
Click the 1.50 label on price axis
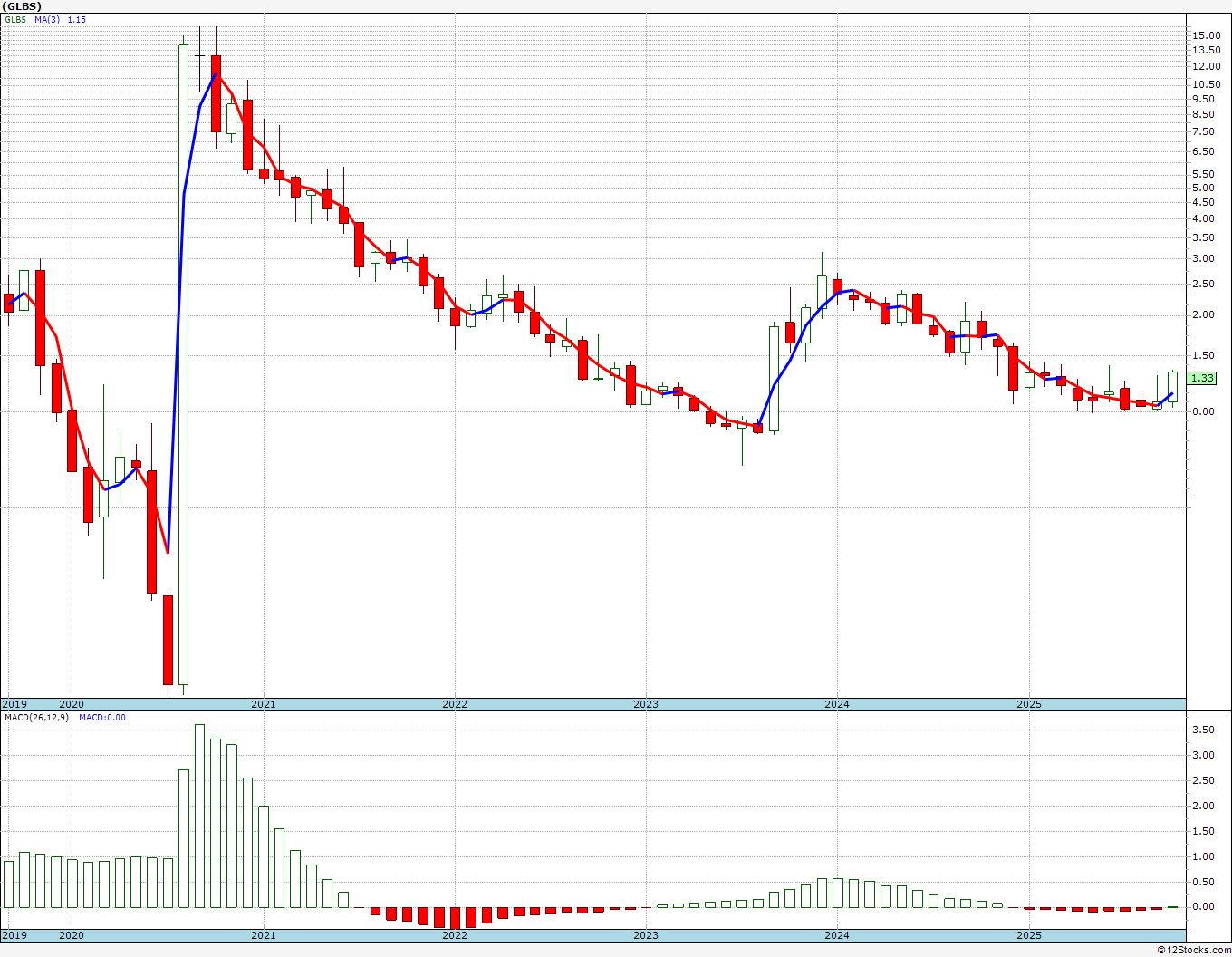coord(1202,355)
